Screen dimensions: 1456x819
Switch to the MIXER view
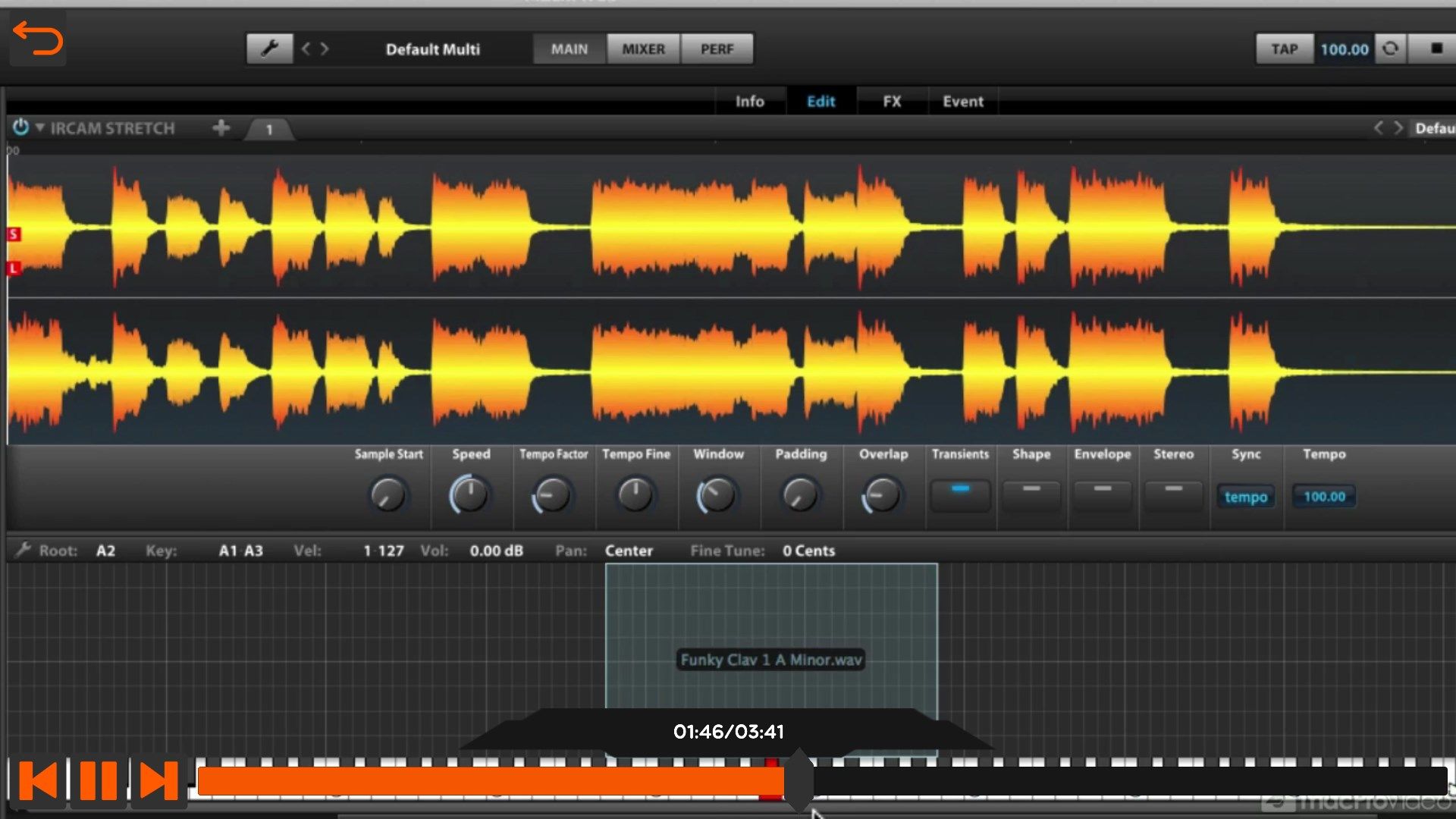(x=643, y=49)
